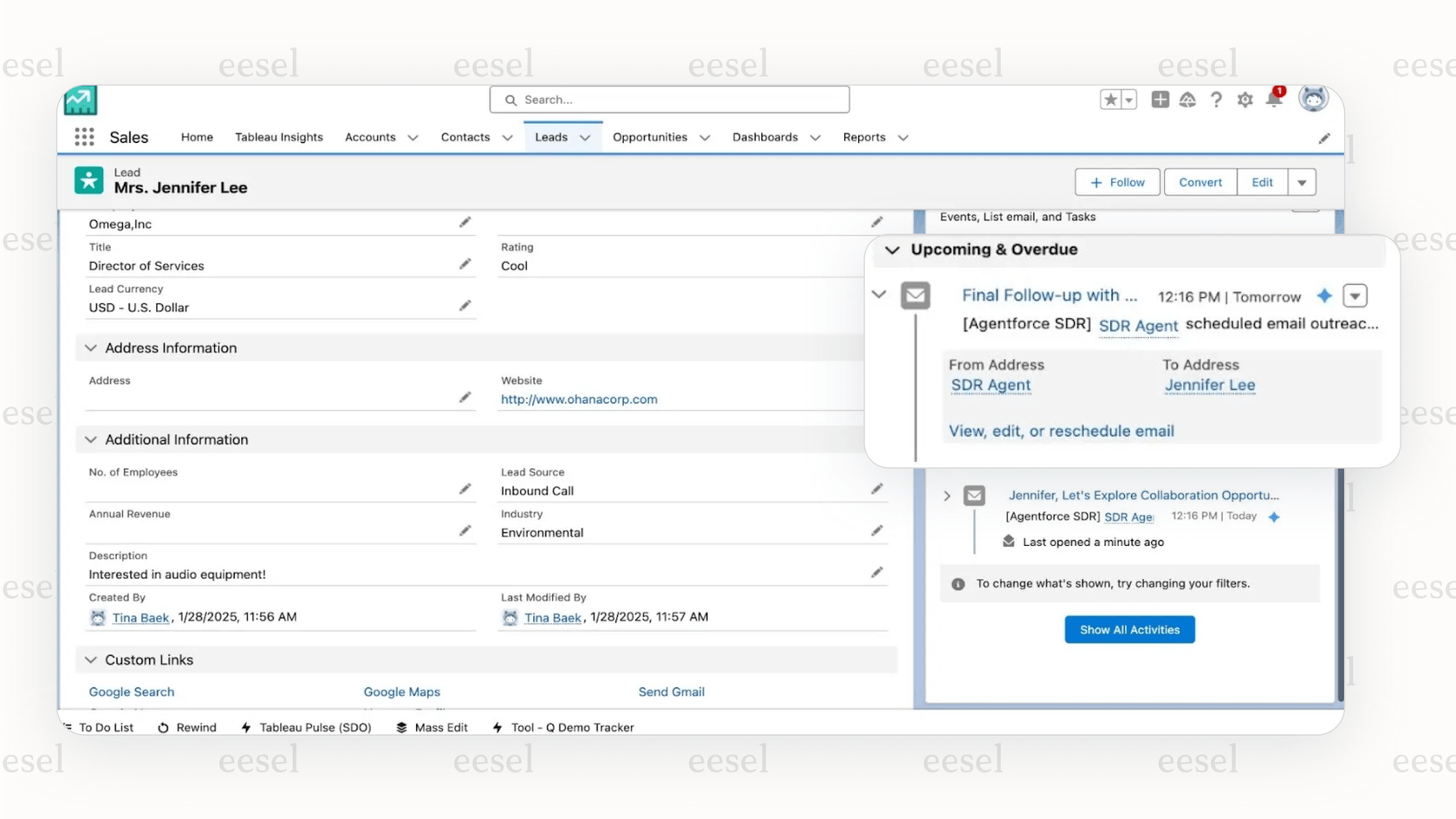The width and height of the screenshot is (1456, 819).
Task: Open Salesforce Help with the question mark icon
Action: pos(1216,100)
